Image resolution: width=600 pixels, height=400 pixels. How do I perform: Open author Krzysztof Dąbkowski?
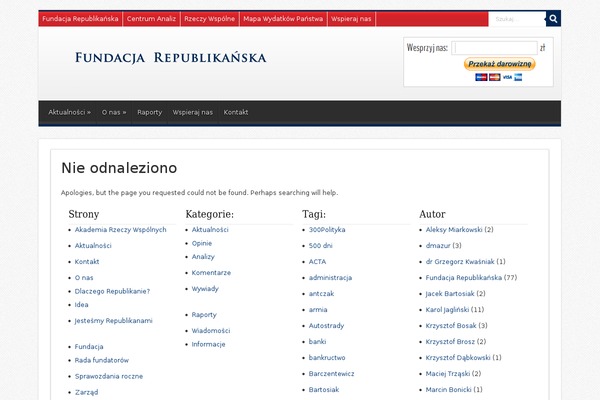(458, 358)
